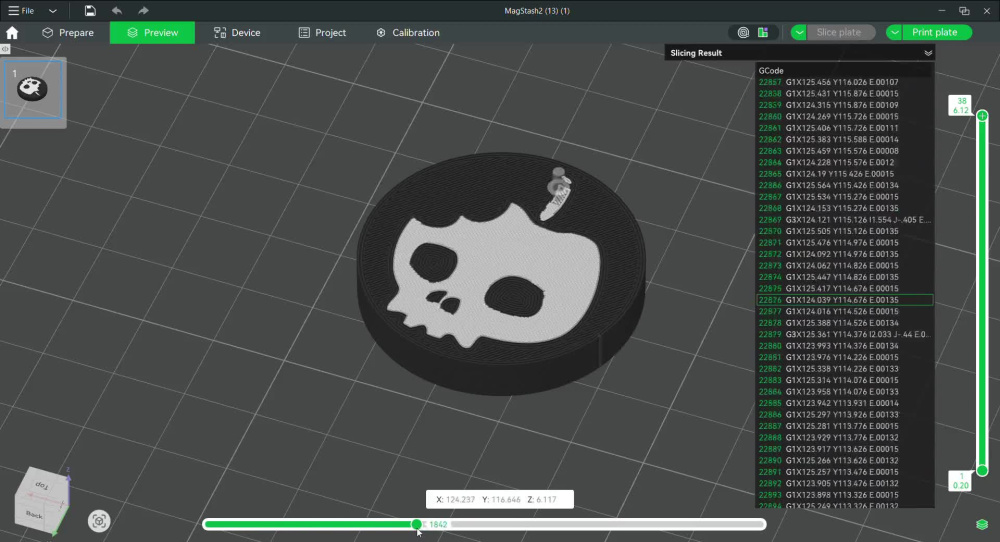Expand the Slice plate dropdown arrow
Image resolution: width=1000 pixels, height=542 pixels.
tap(798, 33)
